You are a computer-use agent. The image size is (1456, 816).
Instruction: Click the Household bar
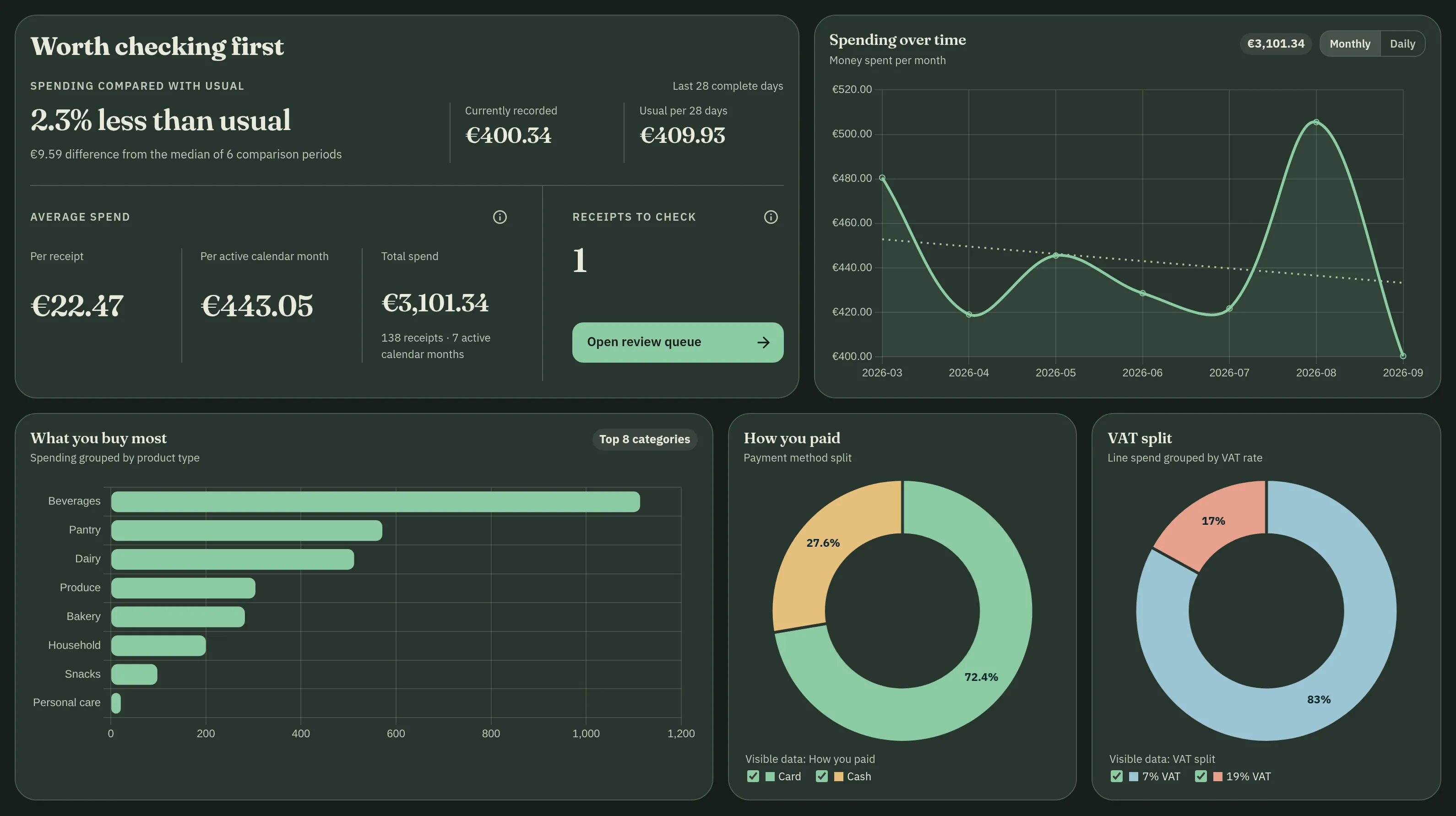pos(158,646)
